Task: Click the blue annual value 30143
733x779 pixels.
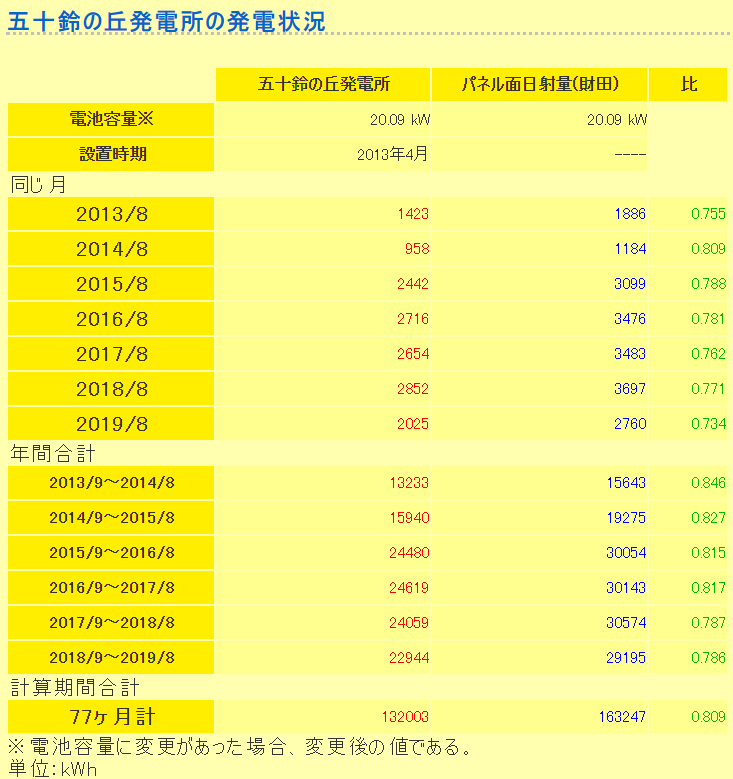Action: click(x=626, y=588)
